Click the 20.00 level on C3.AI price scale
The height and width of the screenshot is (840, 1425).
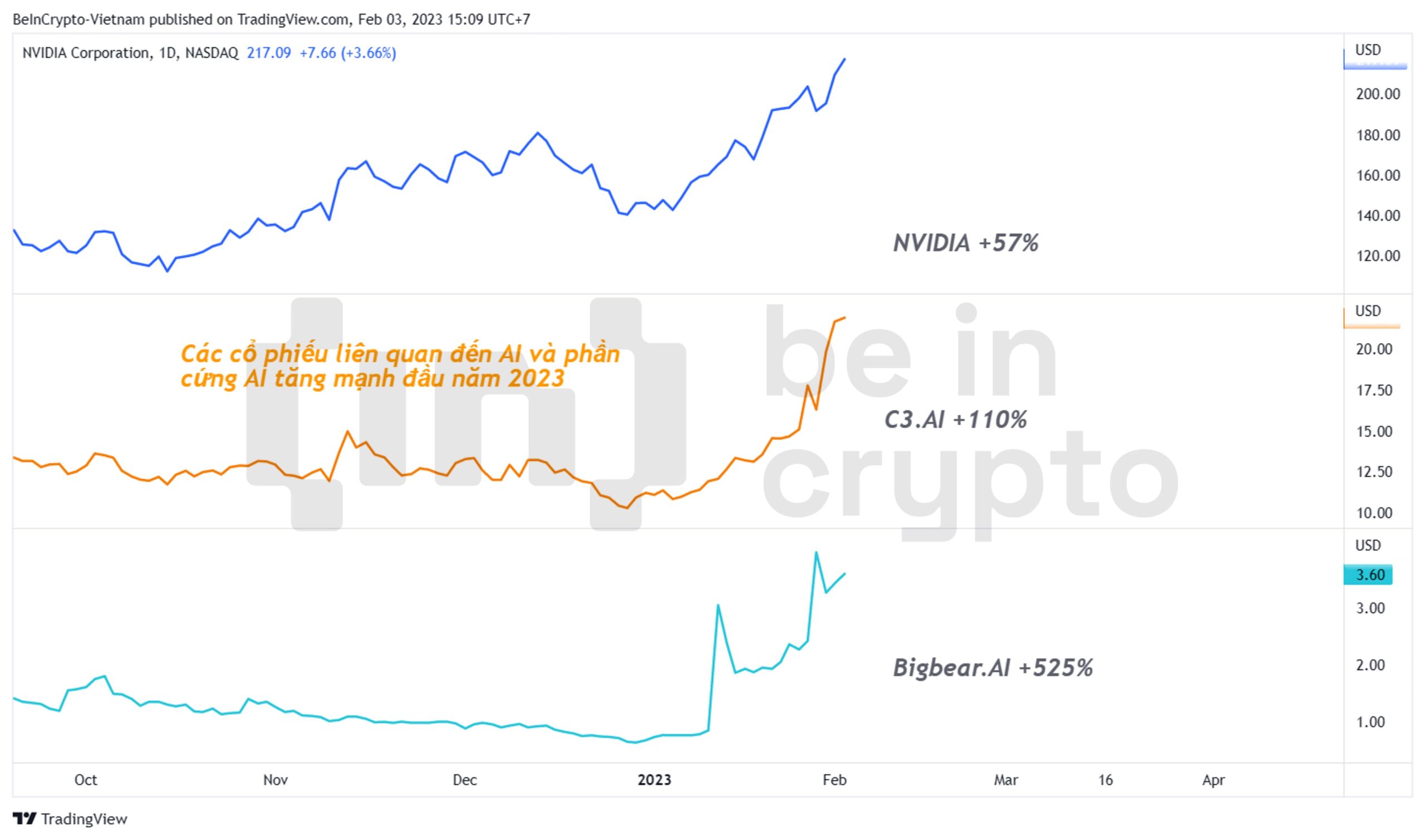pyautogui.click(x=1374, y=349)
